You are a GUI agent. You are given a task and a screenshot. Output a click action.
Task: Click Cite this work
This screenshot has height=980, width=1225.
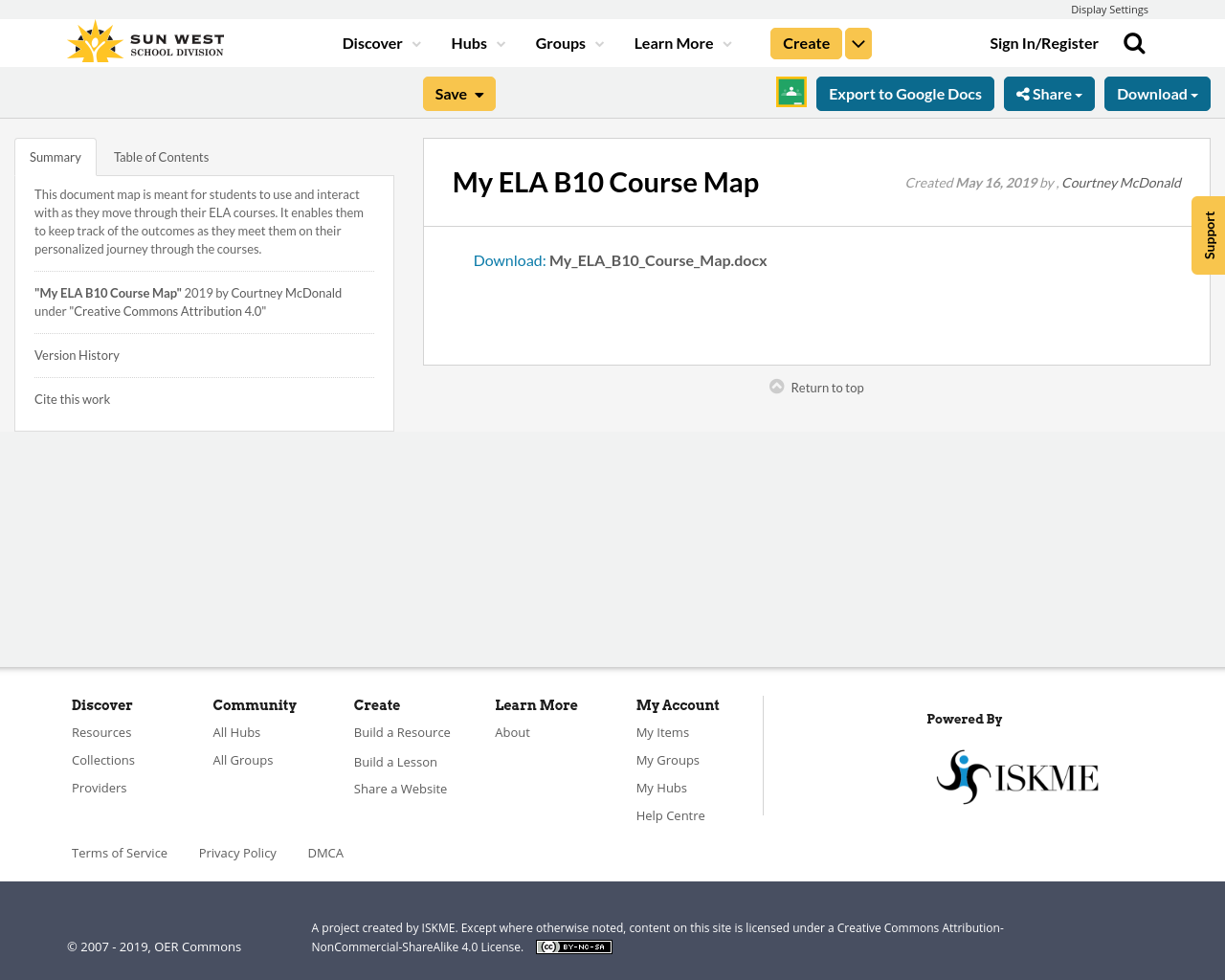coord(72,398)
